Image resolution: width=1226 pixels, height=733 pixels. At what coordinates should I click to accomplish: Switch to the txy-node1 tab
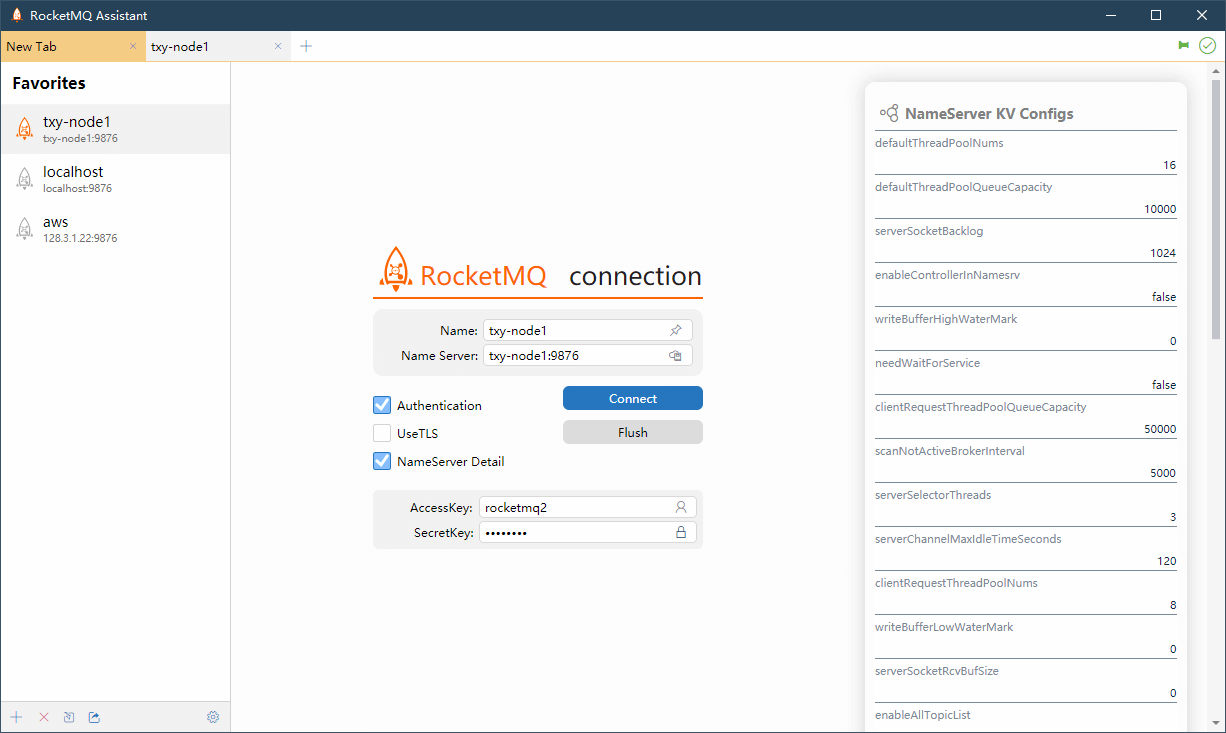(x=205, y=46)
